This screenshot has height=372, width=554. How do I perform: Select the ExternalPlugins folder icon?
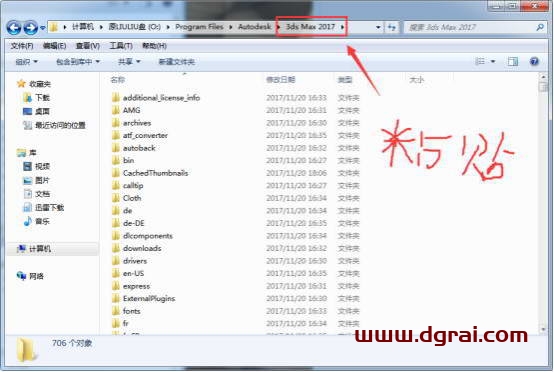point(116,299)
